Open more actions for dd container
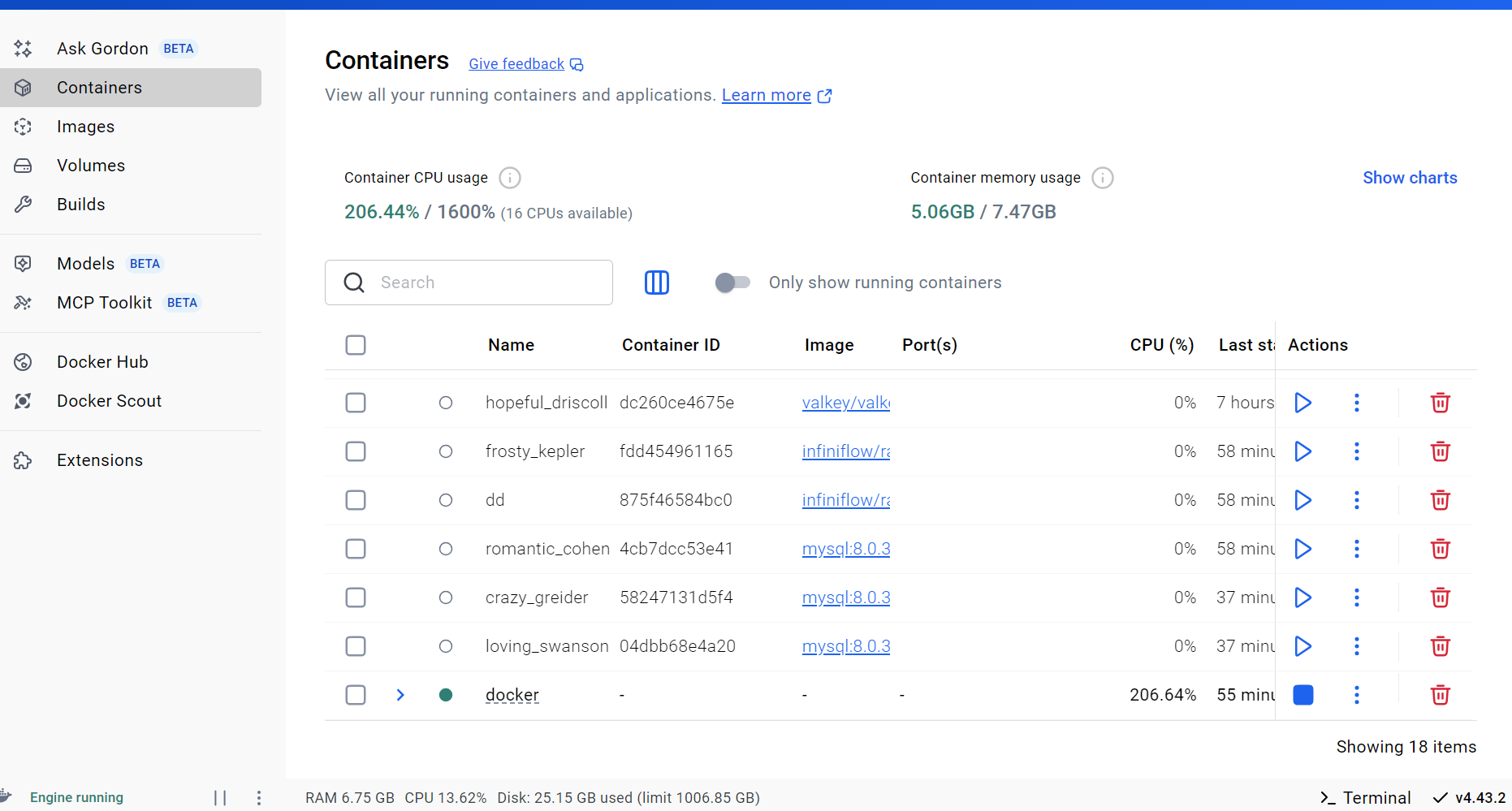The width and height of the screenshot is (1512, 811). coord(1356,500)
